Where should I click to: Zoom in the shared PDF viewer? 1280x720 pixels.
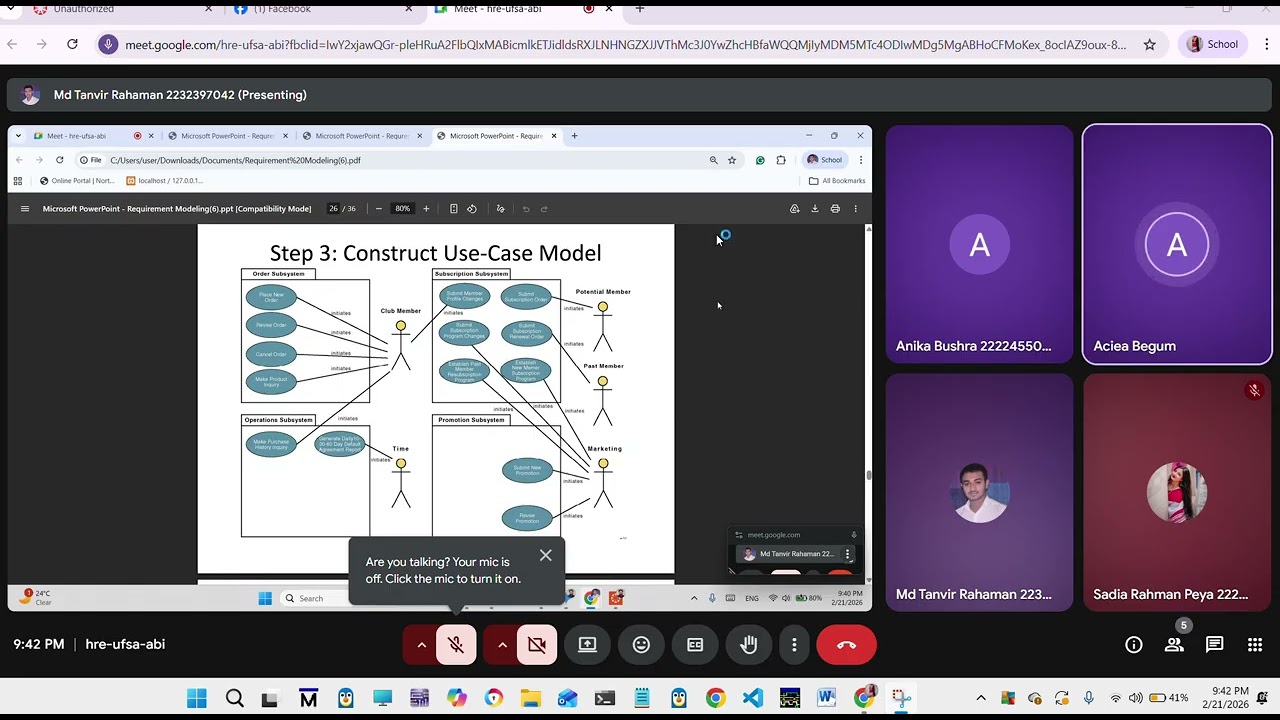click(426, 209)
